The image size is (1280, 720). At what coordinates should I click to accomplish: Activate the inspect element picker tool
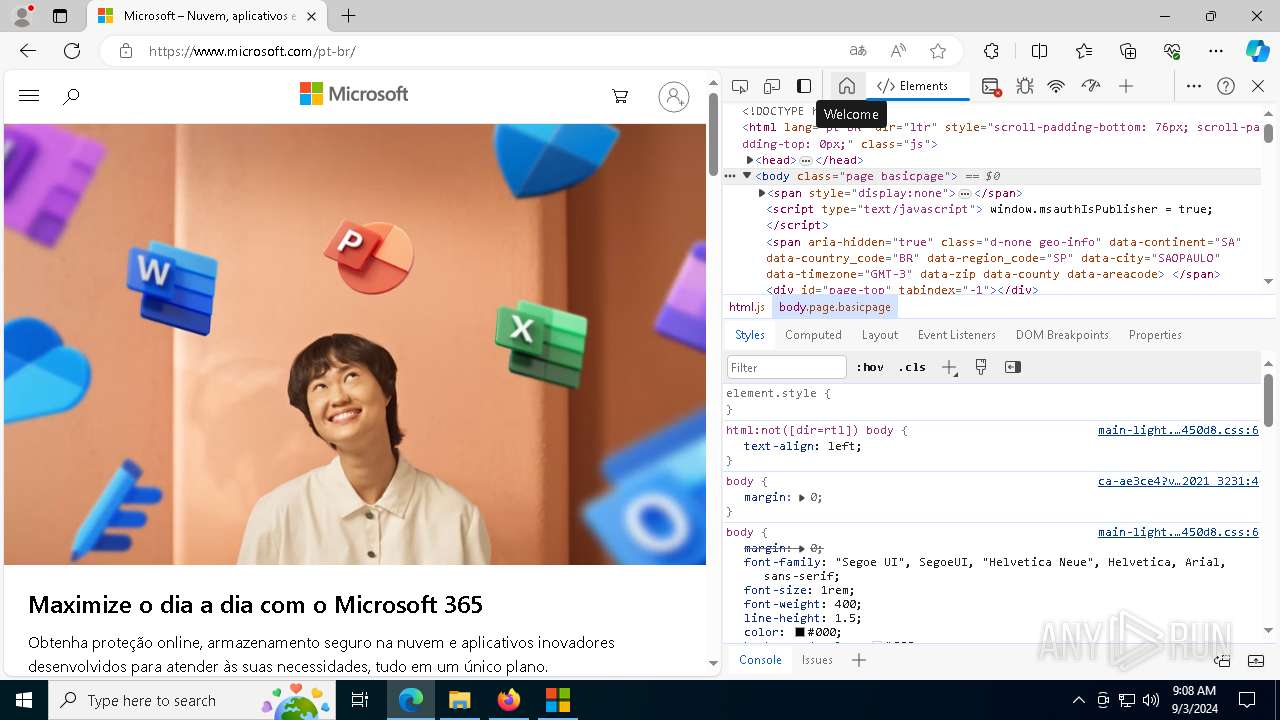click(x=740, y=86)
